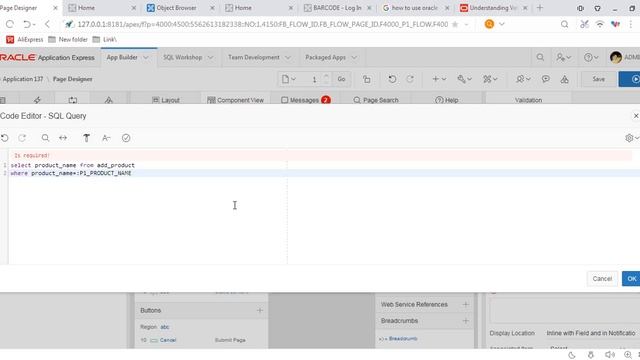This screenshot has width=640, height=360.
Task: Click the volume icon in the status bar
Action: pos(609,355)
